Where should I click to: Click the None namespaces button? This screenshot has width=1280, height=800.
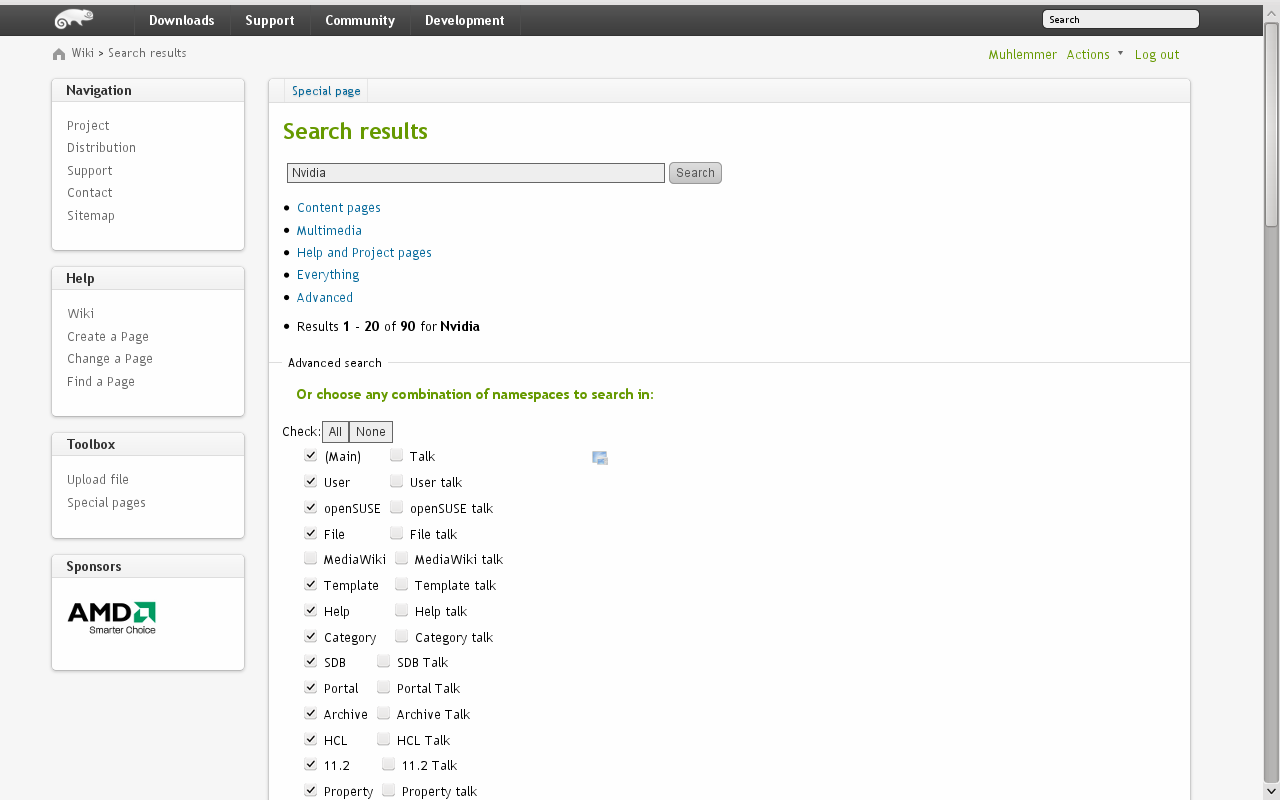pos(371,432)
